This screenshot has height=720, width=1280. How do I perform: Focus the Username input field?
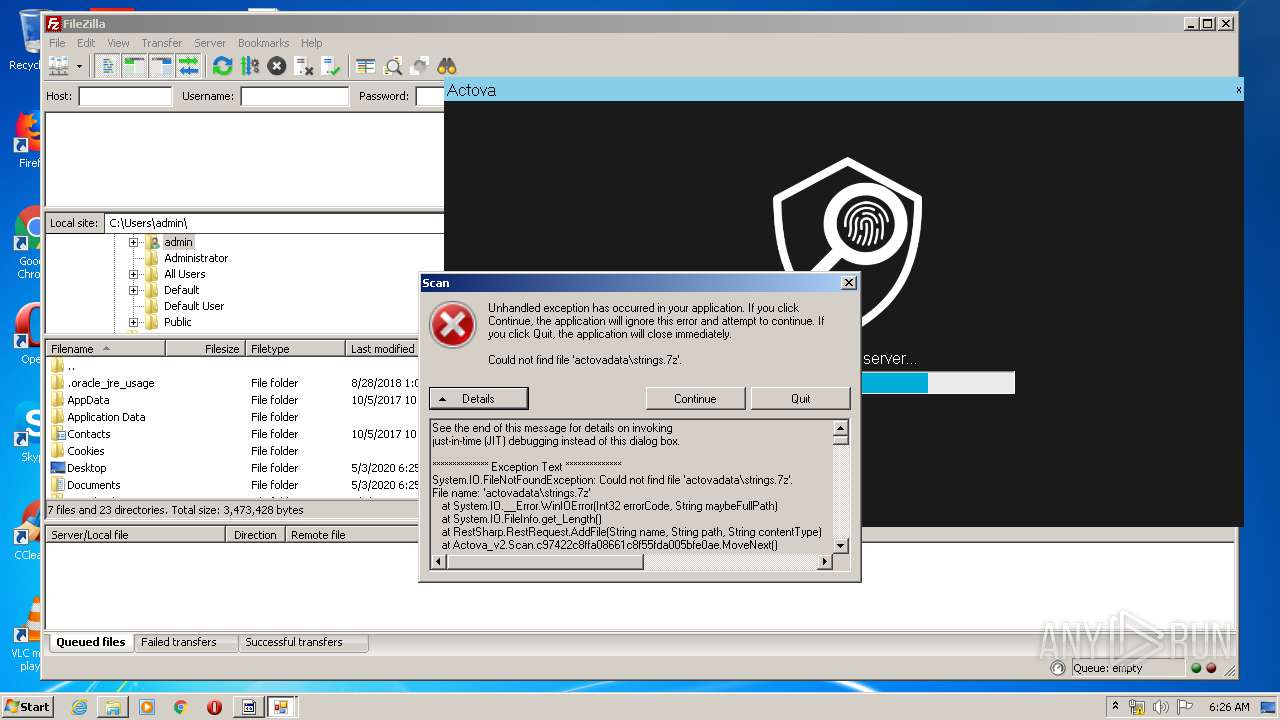pos(294,96)
